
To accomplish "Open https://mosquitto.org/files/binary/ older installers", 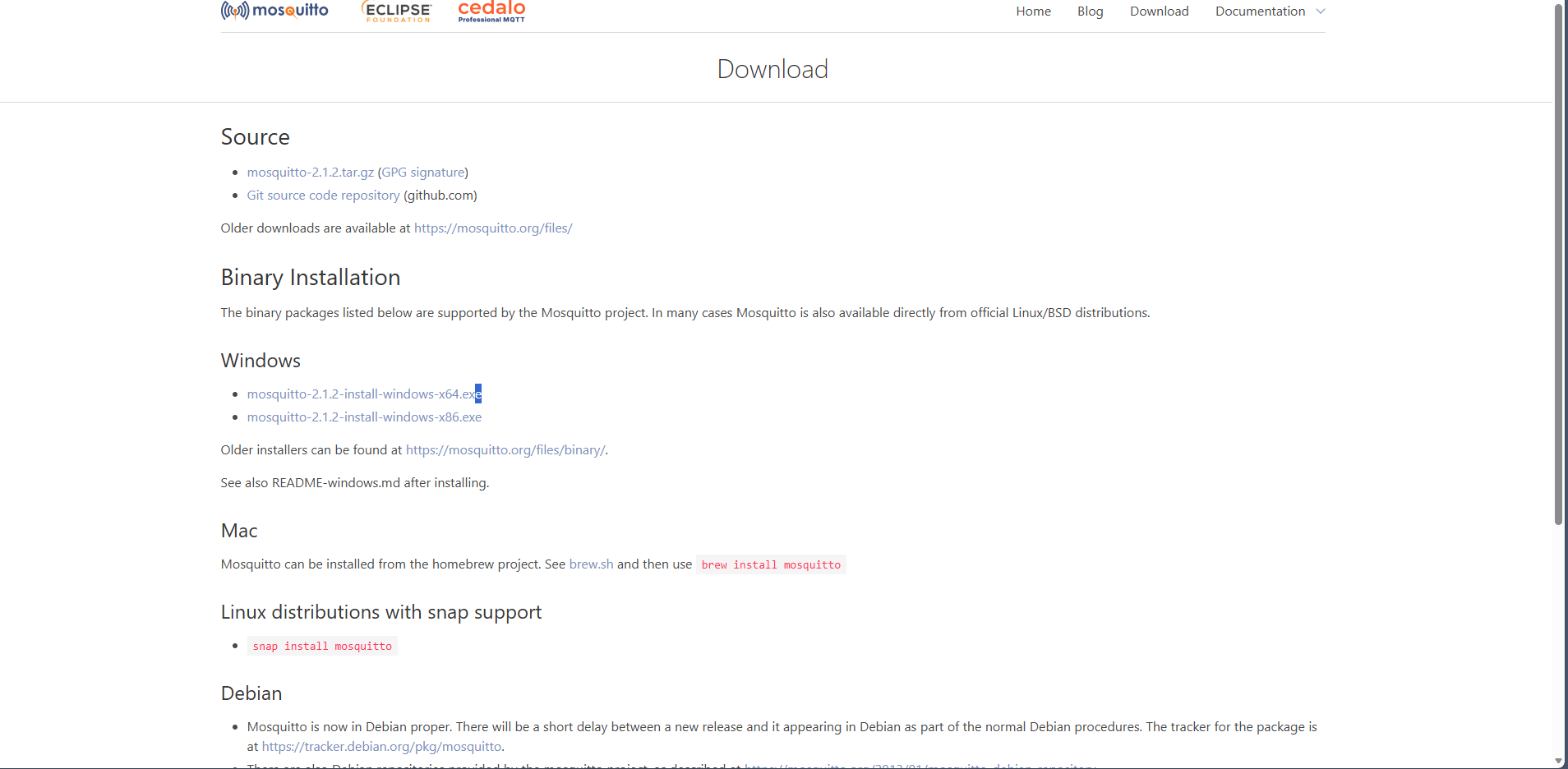I will click(x=505, y=450).
